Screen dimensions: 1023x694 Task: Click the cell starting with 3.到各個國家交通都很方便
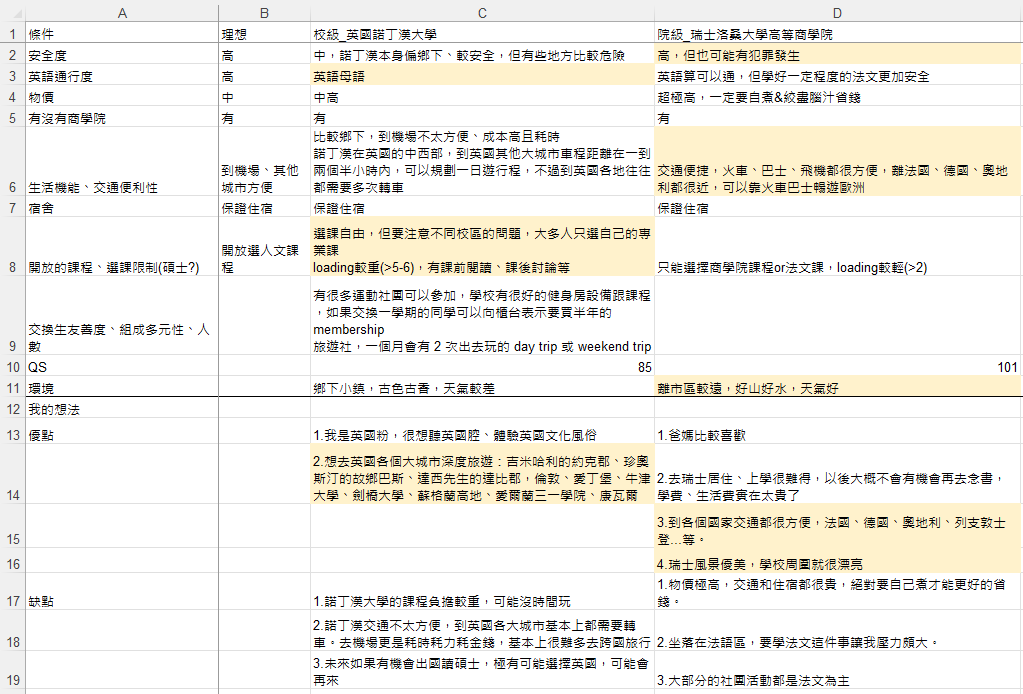click(838, 526)
